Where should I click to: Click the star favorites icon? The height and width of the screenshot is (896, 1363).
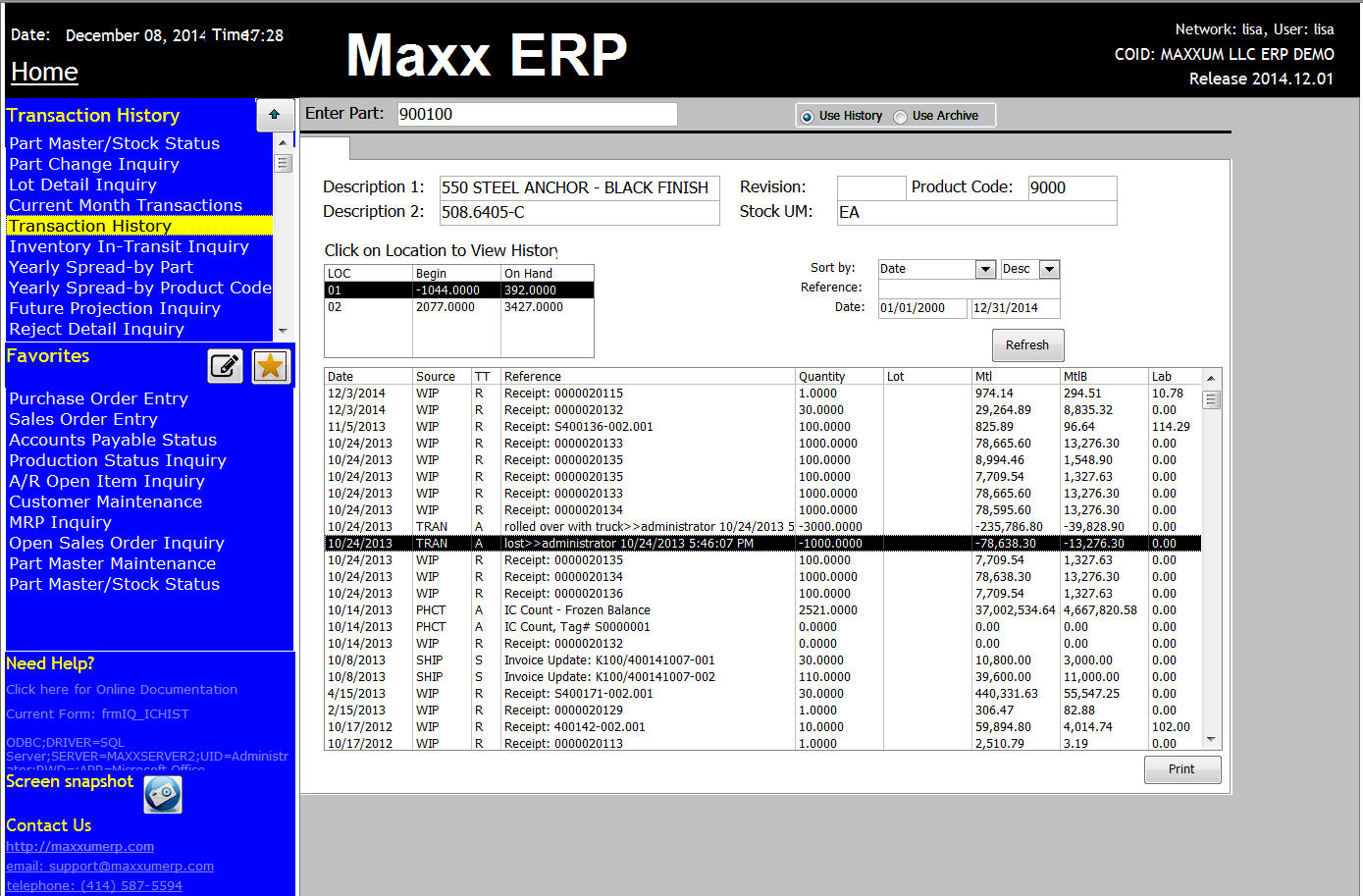(270, 366)
